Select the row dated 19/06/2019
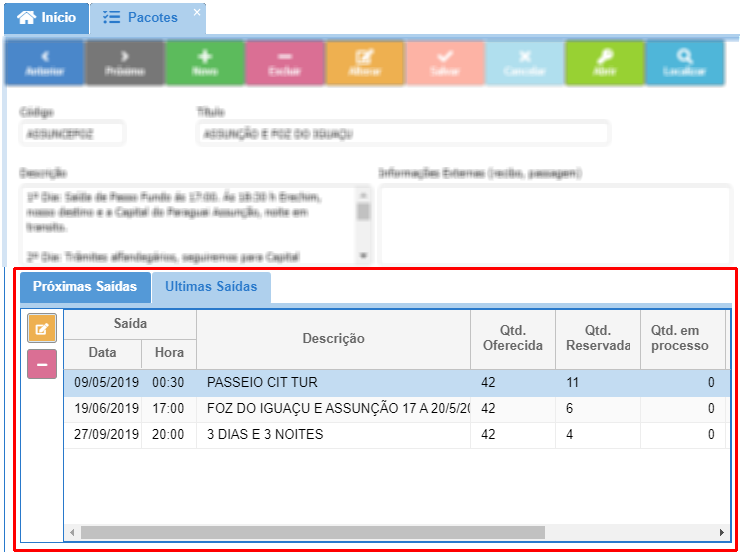Image resolution: width=740 pixels, height=552 pixels. click(396, 409)
